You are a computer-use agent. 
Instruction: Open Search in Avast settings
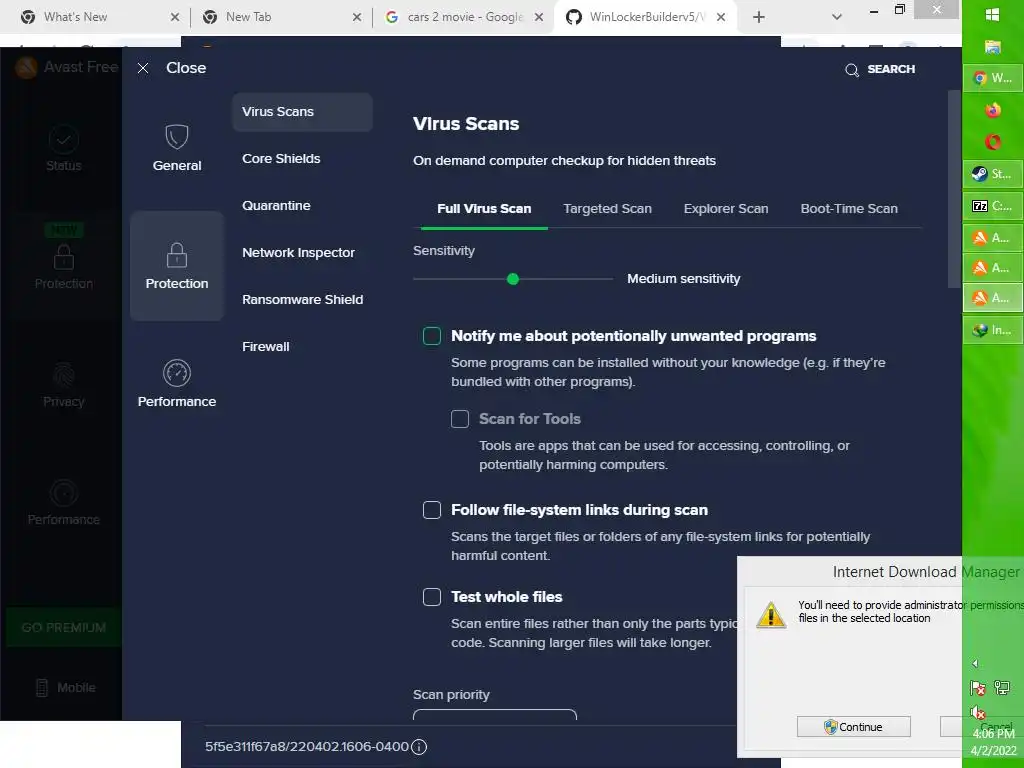(x=880, y=69)
